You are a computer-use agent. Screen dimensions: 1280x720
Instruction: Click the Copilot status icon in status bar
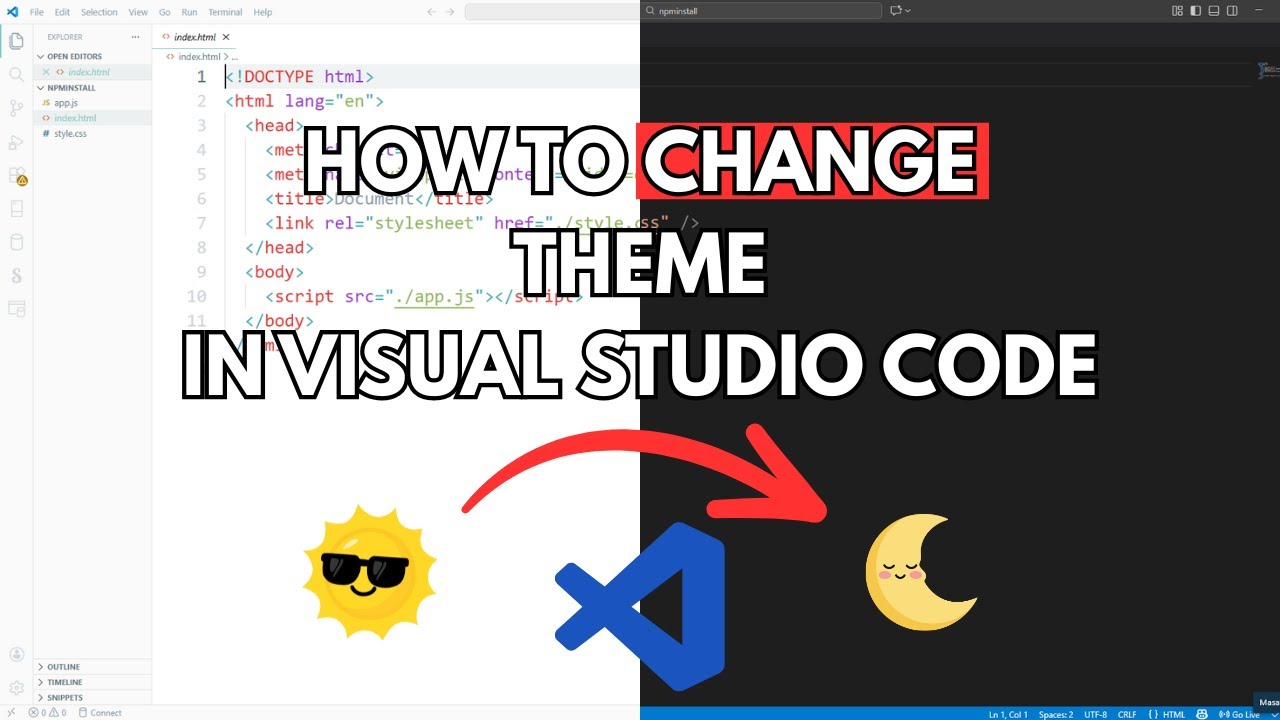coord(1201,714)
